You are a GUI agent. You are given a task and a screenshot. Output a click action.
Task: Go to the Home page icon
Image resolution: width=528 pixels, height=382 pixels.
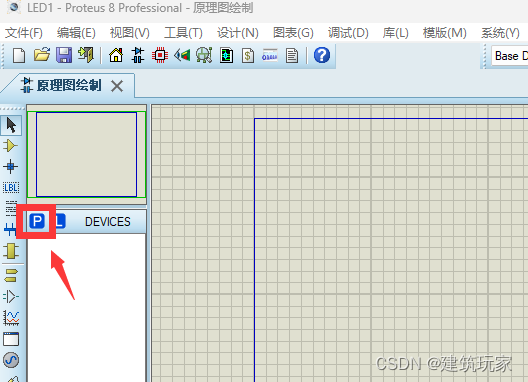[x=116, y=55]
